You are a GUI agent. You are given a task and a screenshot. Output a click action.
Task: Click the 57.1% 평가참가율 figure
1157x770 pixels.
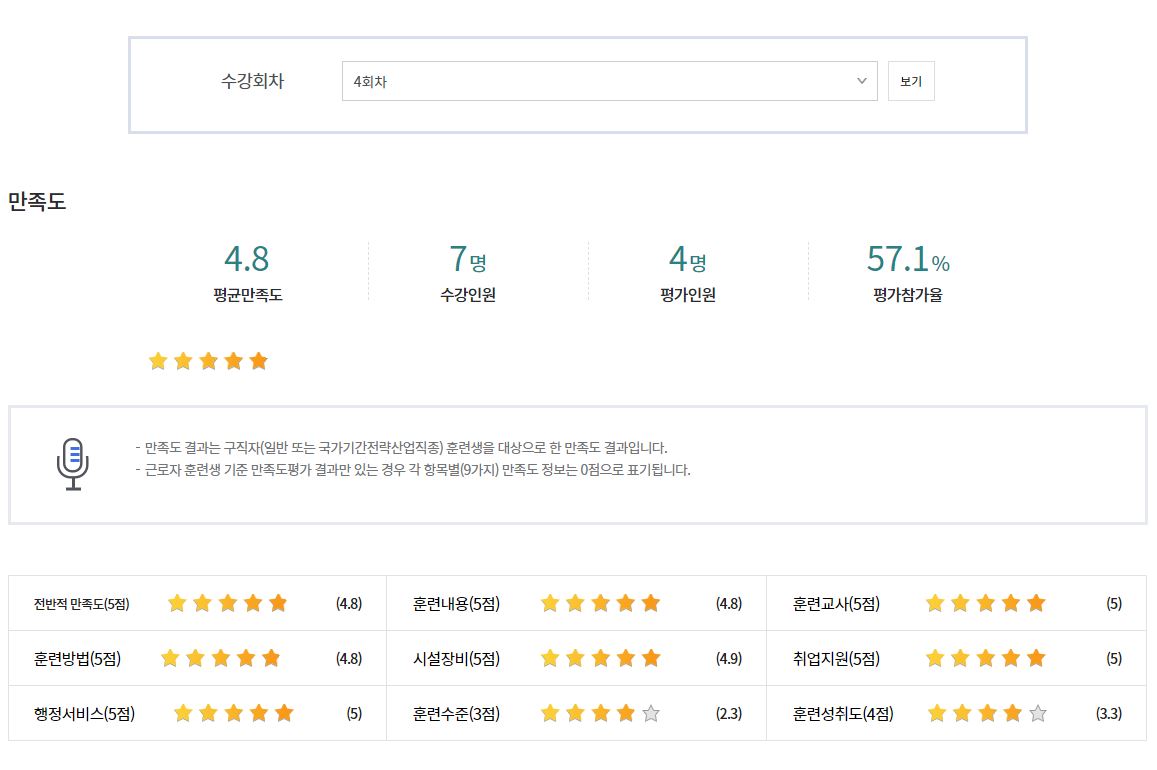(907, 259)
